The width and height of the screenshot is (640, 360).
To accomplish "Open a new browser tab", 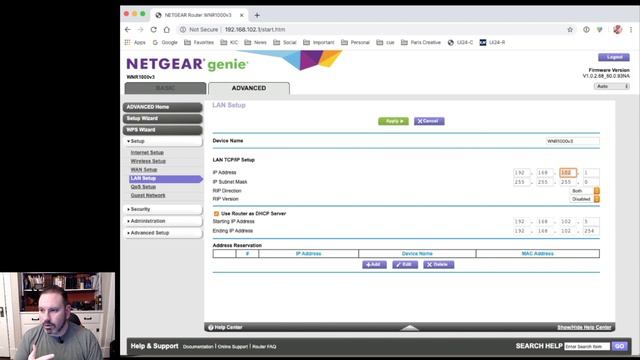I will pyautogui.click(x=257, y=15).
